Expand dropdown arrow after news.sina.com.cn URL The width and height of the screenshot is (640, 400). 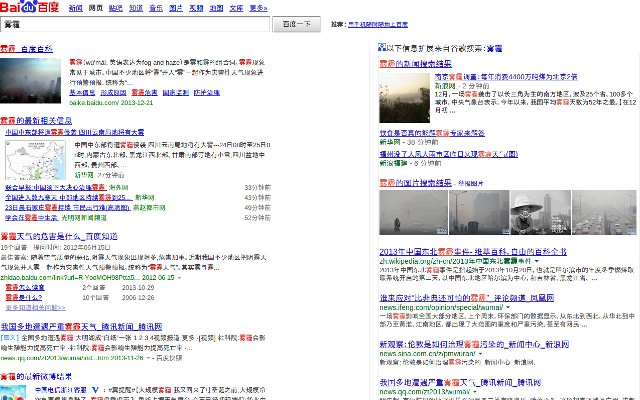tap(480, 354)
